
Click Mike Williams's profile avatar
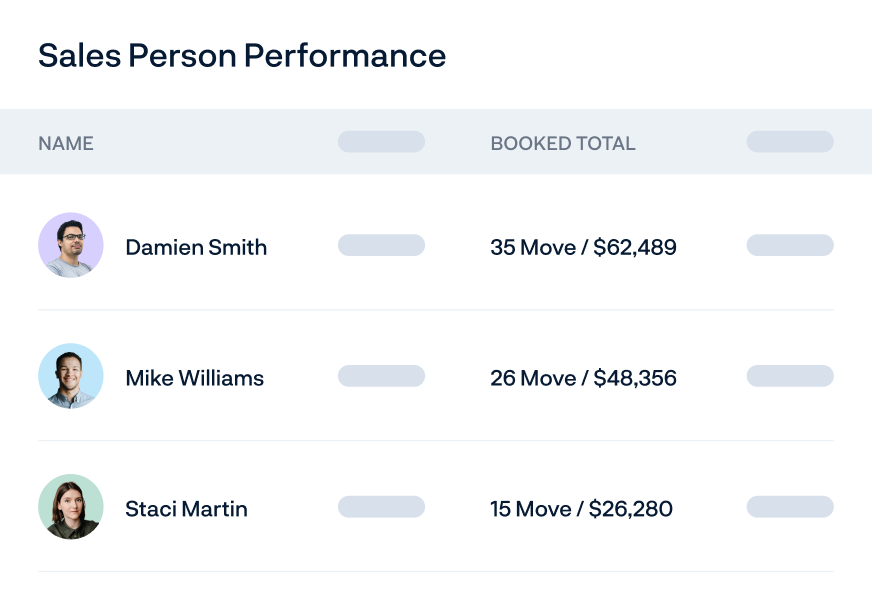70,376
